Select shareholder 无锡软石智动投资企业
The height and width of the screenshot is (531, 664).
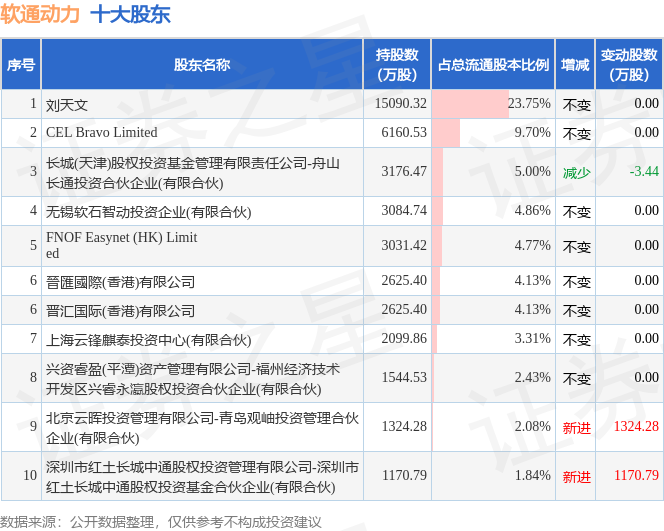[148, 211]
